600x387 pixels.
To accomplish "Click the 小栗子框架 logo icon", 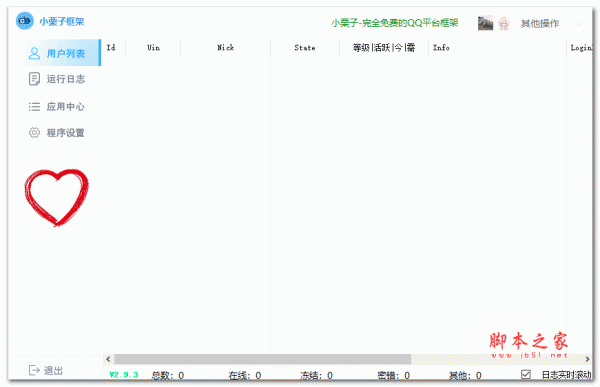I will [24, 21].
